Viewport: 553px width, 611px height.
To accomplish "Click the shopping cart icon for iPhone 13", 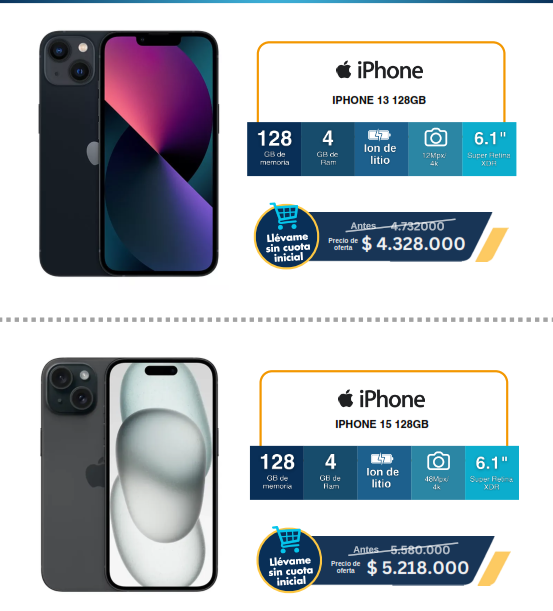I will [x=285, y=215].
